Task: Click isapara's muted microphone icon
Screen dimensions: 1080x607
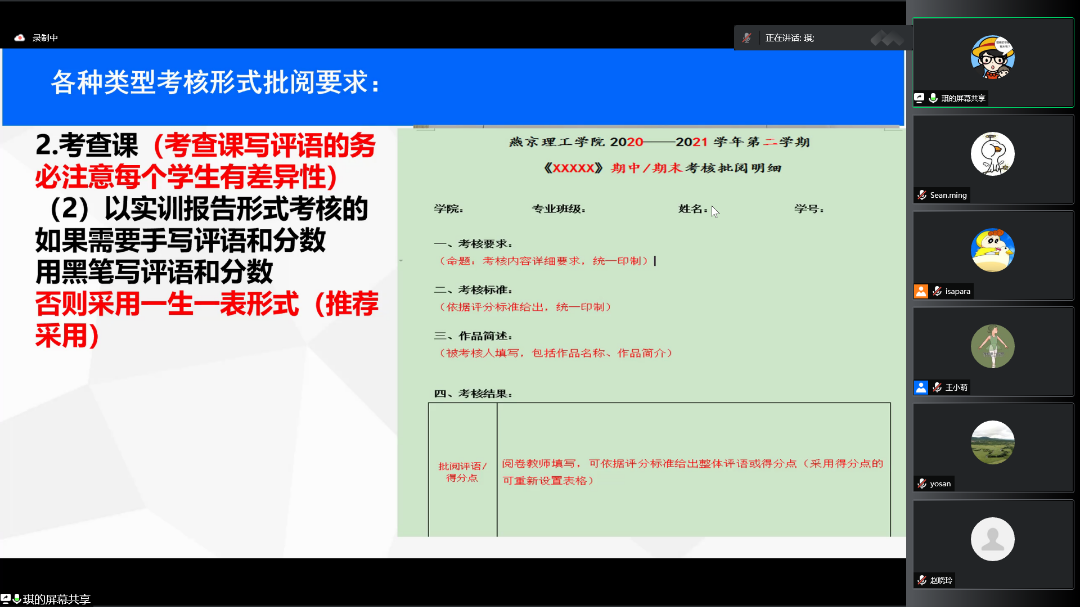Action: coord(937,291)
